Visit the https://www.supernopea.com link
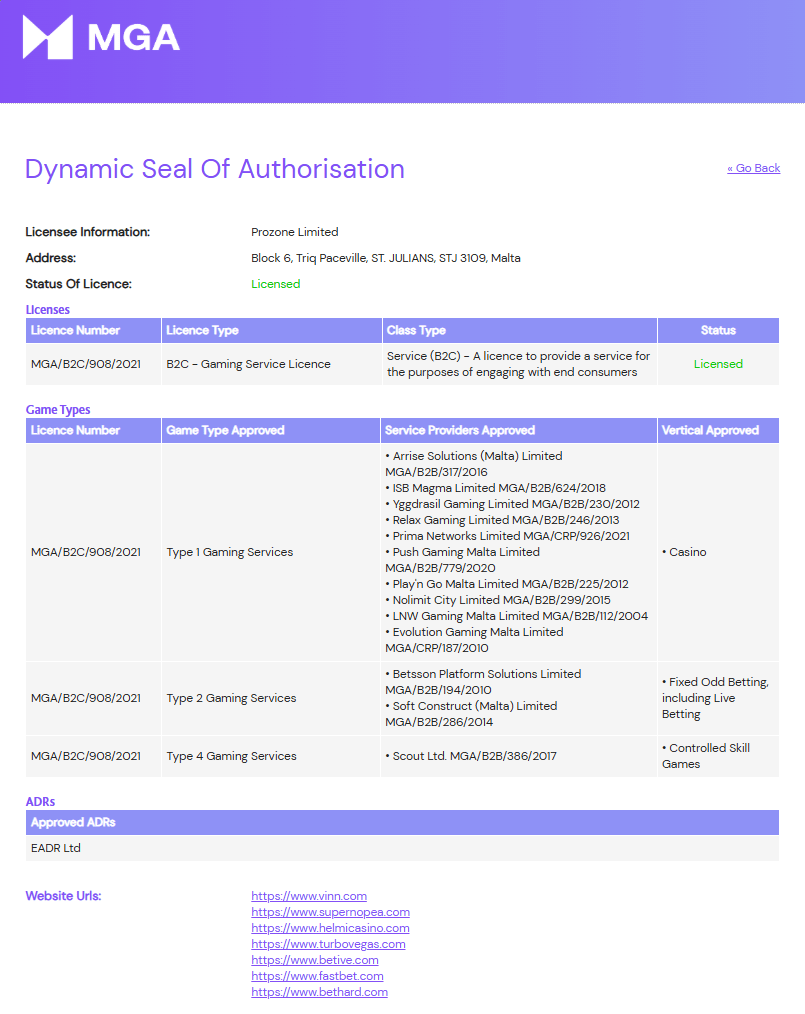 [x=330, y=912]
